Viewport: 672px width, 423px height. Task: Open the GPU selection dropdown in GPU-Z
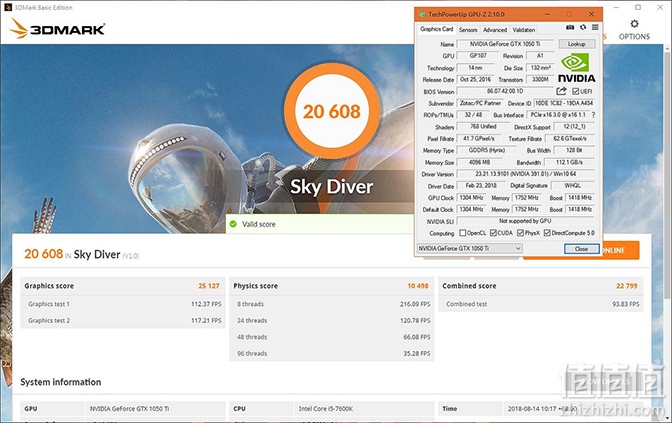click(x=469, y=248)
